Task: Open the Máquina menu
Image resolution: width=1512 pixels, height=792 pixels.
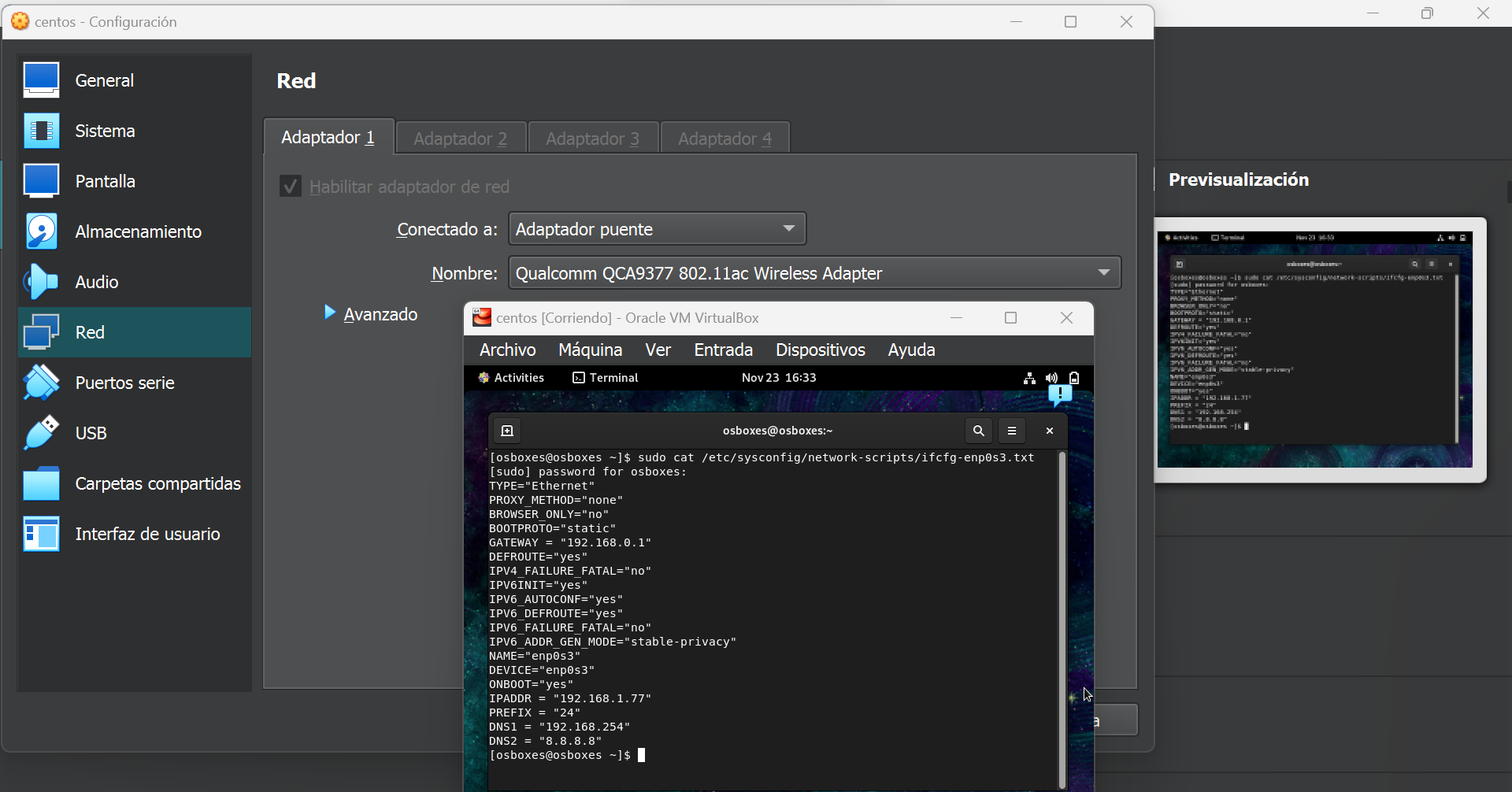Action: point(591,350)
